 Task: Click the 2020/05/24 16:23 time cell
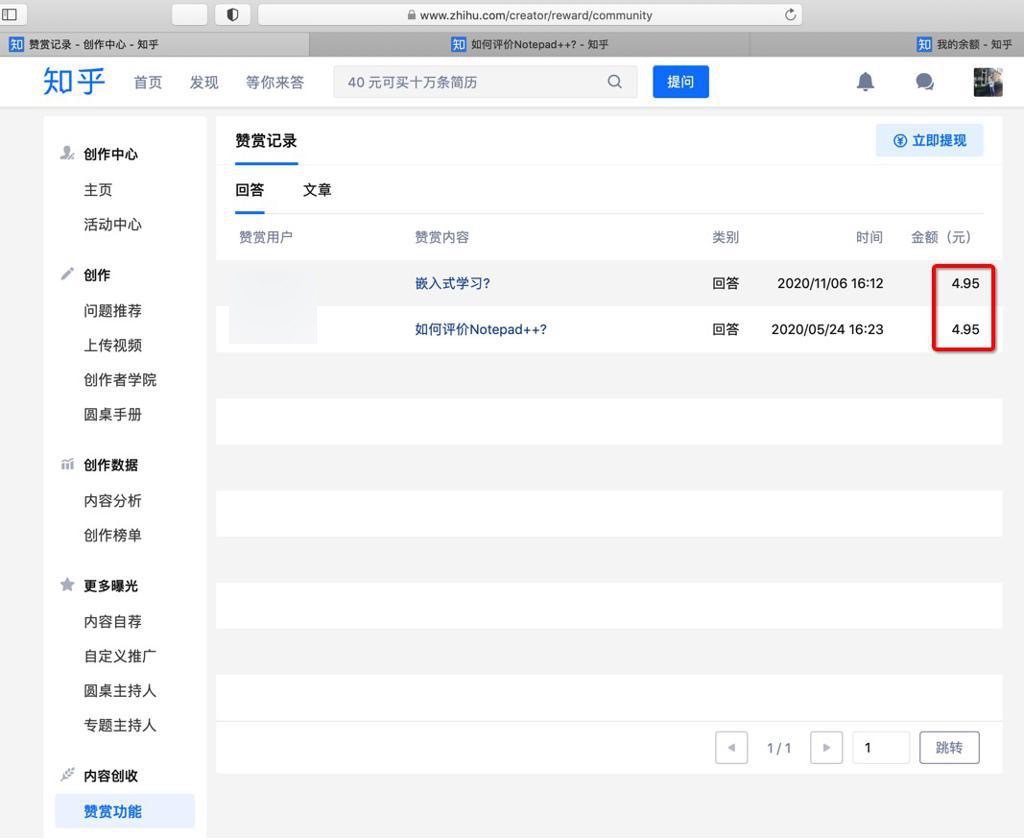(827, 329)
